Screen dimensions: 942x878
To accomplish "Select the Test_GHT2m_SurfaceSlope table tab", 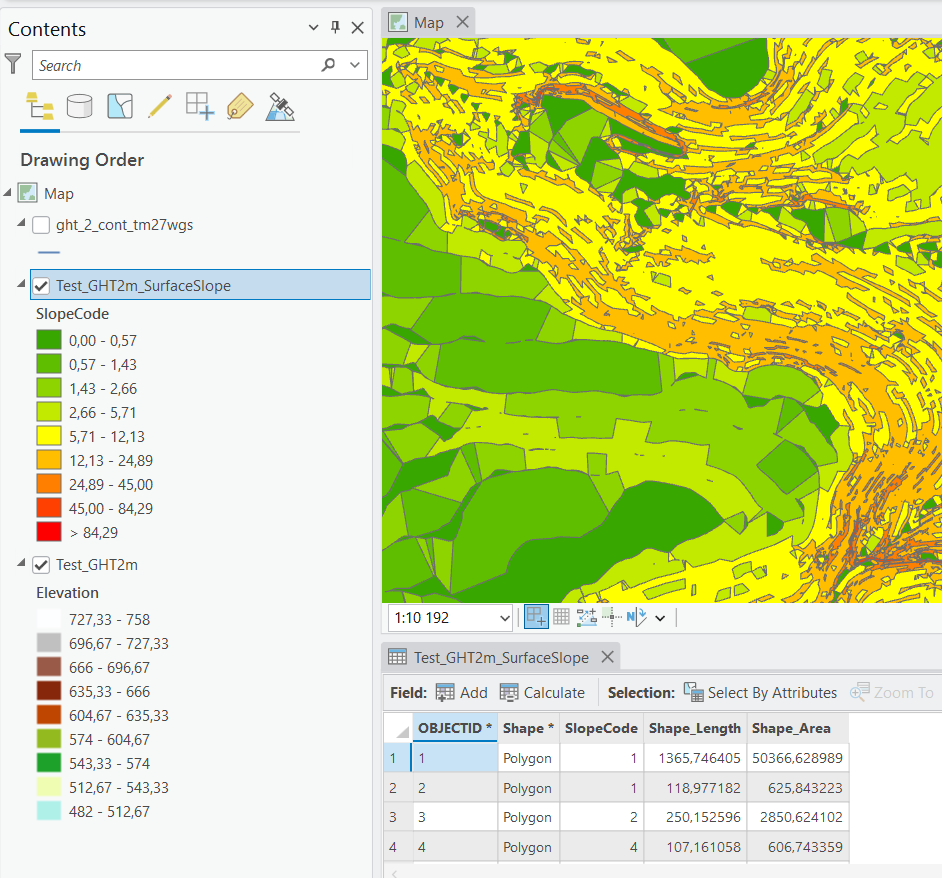I will coord(500,657).
